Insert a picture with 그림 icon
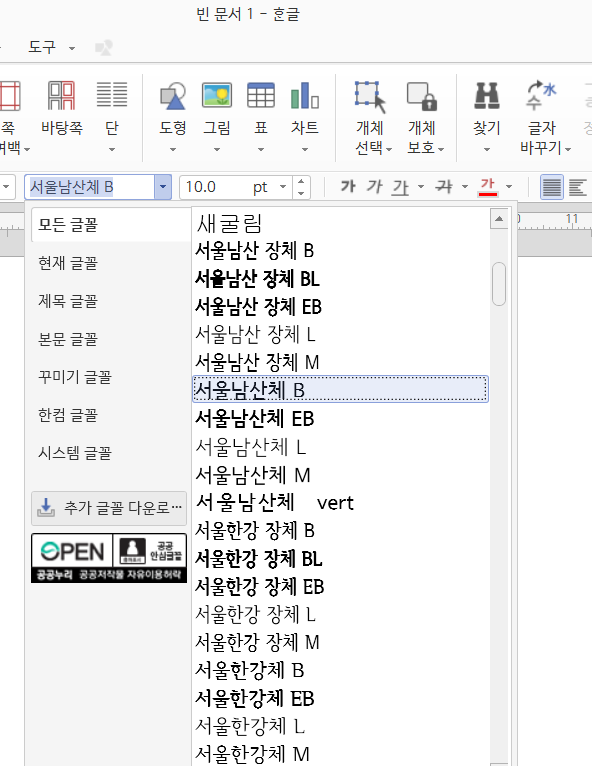This screenshot has height=766, width=592. (x=217, y=107)
